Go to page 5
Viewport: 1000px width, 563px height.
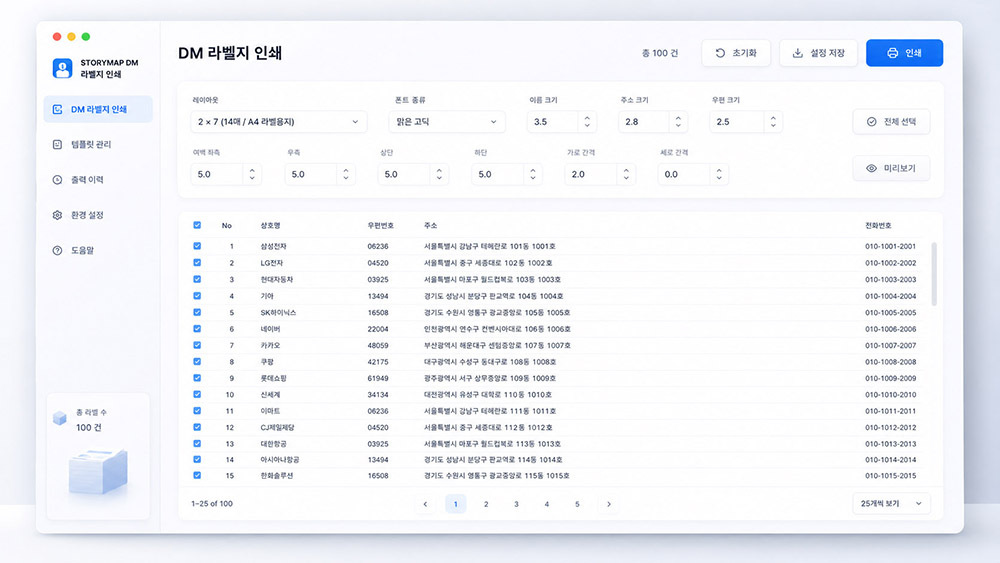(577, 504)
